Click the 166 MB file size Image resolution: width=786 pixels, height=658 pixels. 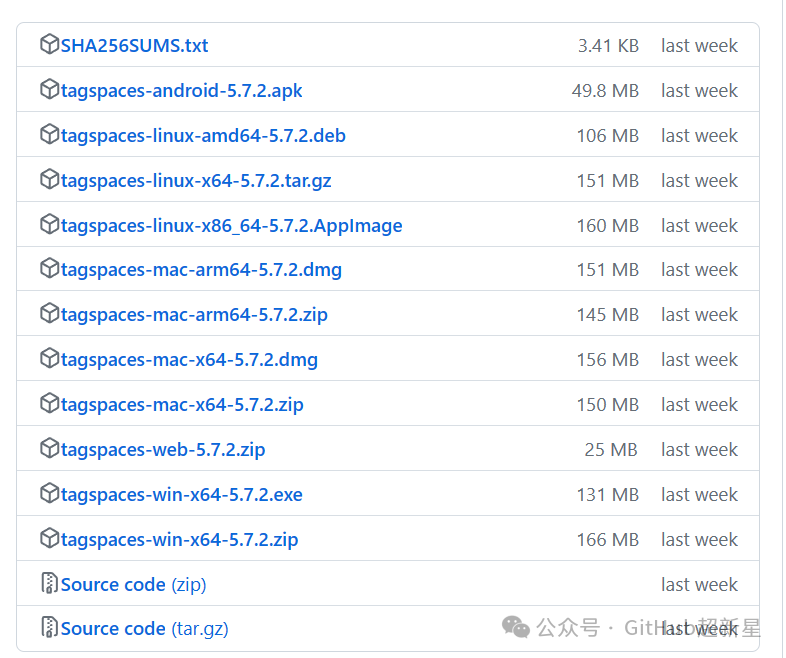tap(608, 539)
